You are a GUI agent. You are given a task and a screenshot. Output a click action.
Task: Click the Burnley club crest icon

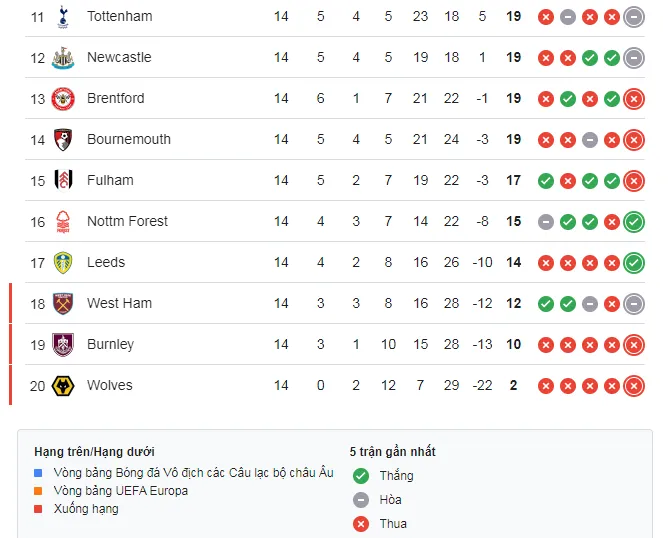pos(64,344)
